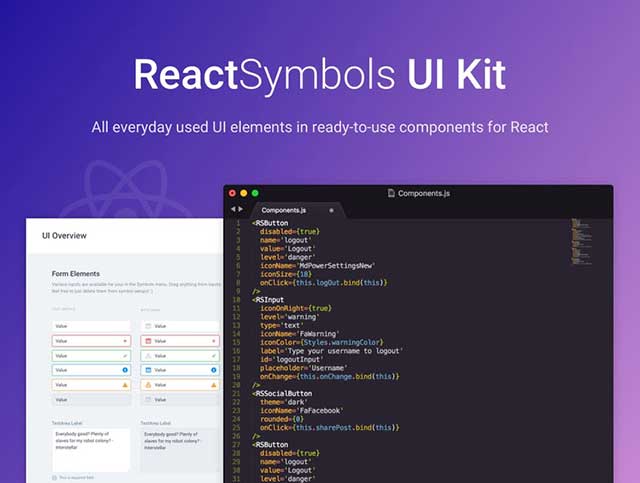Maximize the editor with the green button
The height and width of the screenshot is (483, 640).
tap(255, 193)
